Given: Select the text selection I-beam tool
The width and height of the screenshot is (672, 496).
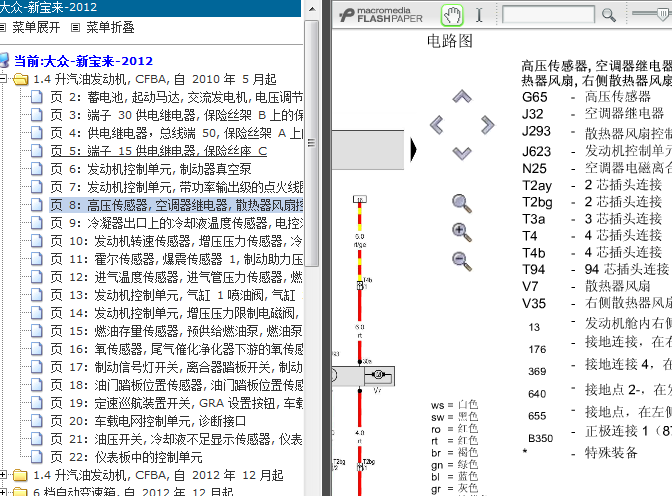Looking at the screenshot, I should [479, 15].
